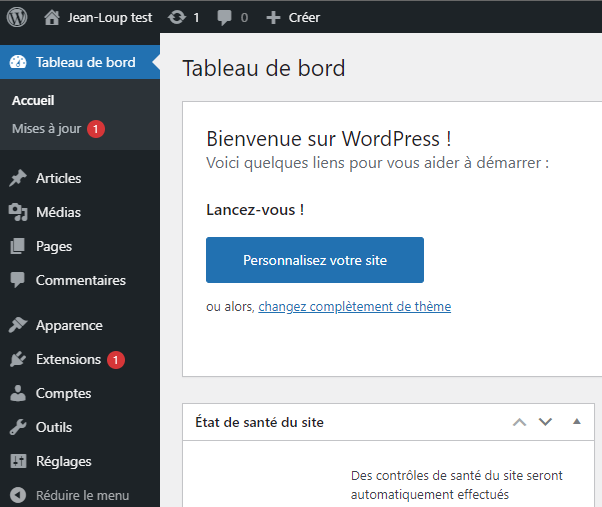602x507 pixels.
Task: Click Réduire le menu
Action: [x=82, y=495]
